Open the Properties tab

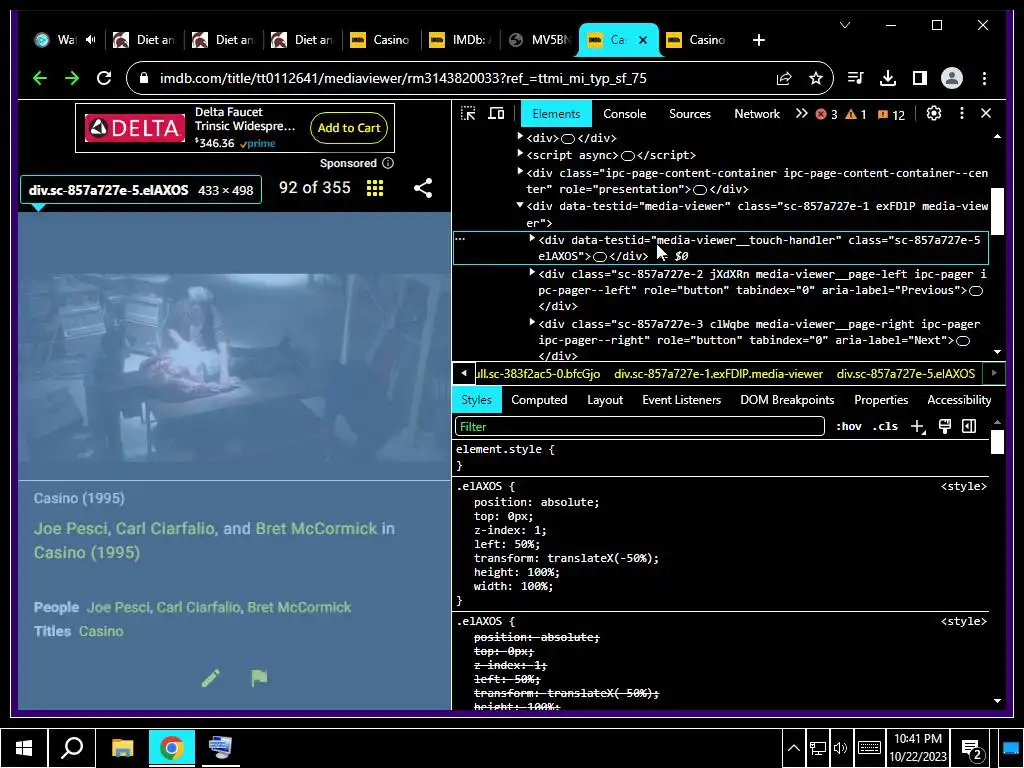pos(881,400)
